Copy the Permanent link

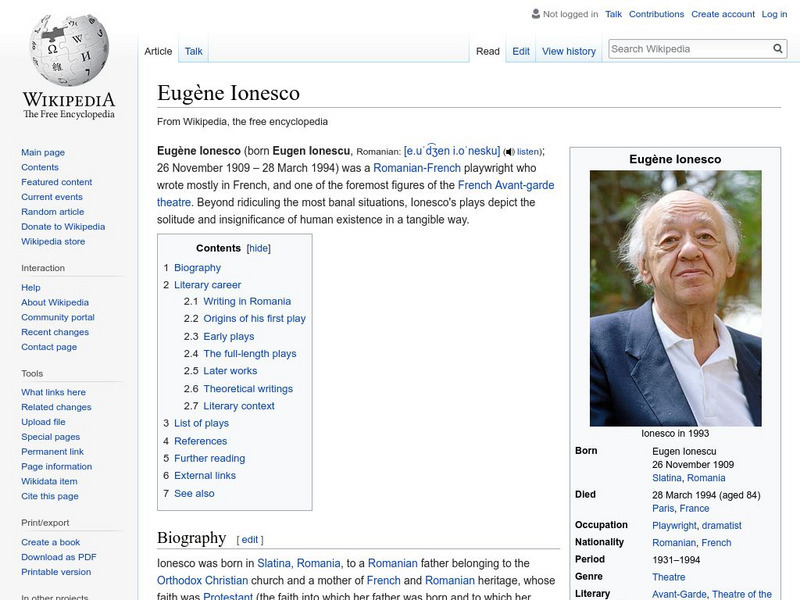coord(52,452)
